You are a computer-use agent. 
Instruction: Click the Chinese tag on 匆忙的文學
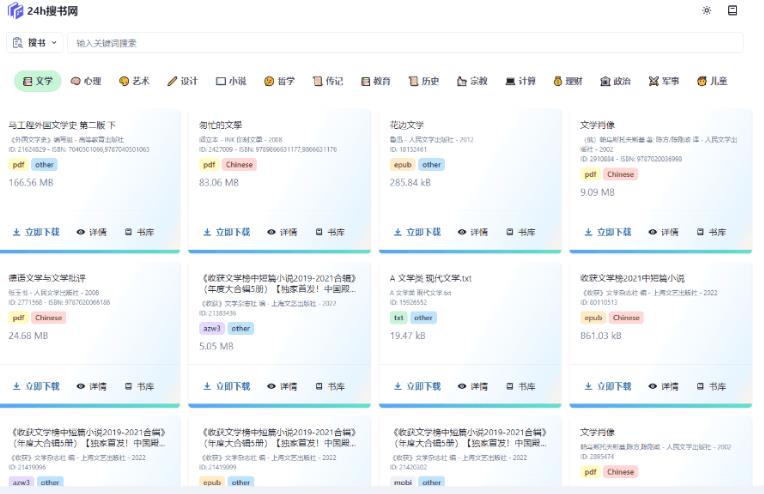click(239, 165)
